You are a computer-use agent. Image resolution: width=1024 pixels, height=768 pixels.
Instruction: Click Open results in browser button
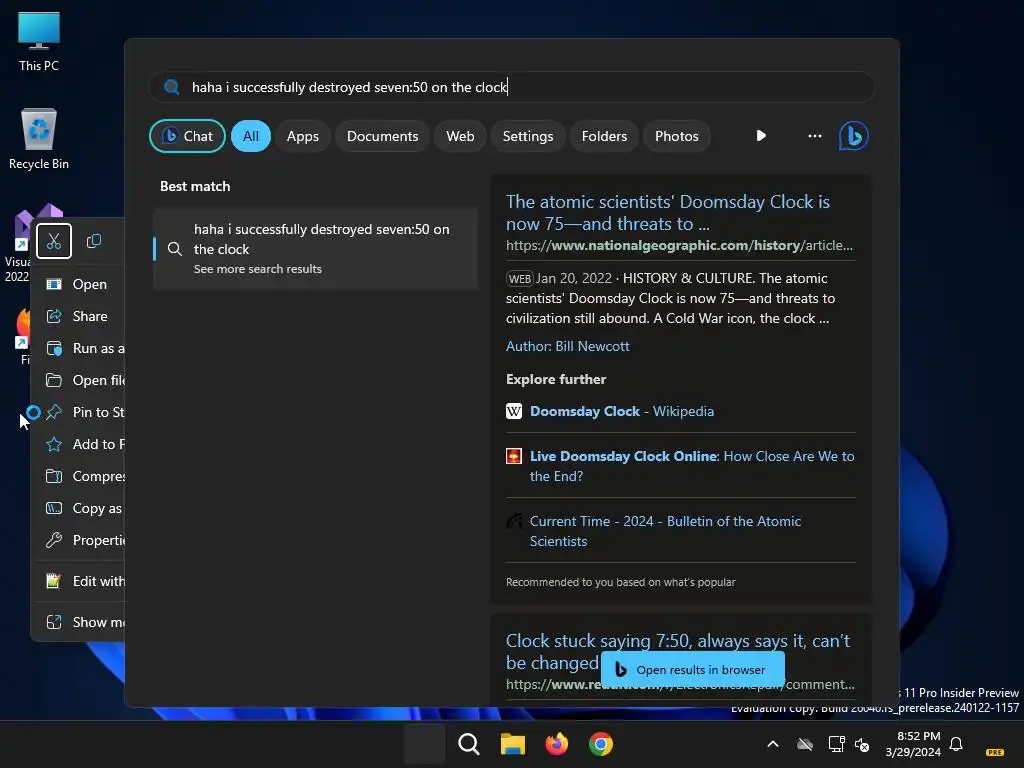[692, 669]
